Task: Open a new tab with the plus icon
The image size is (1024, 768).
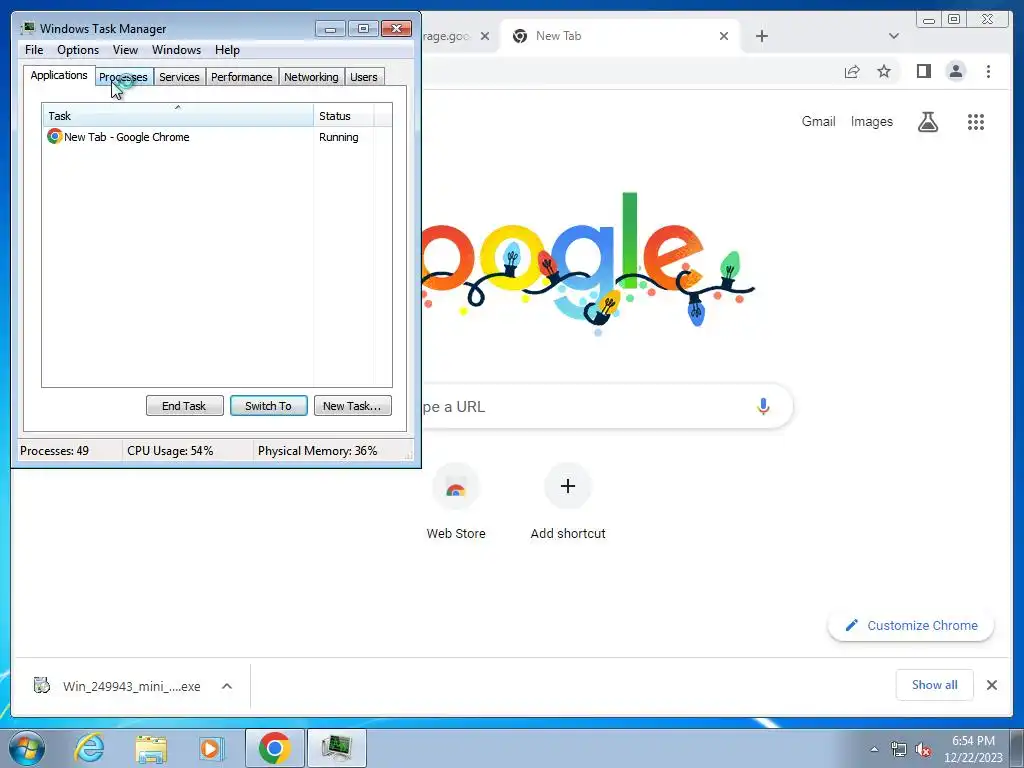Action: coord(761,36)
